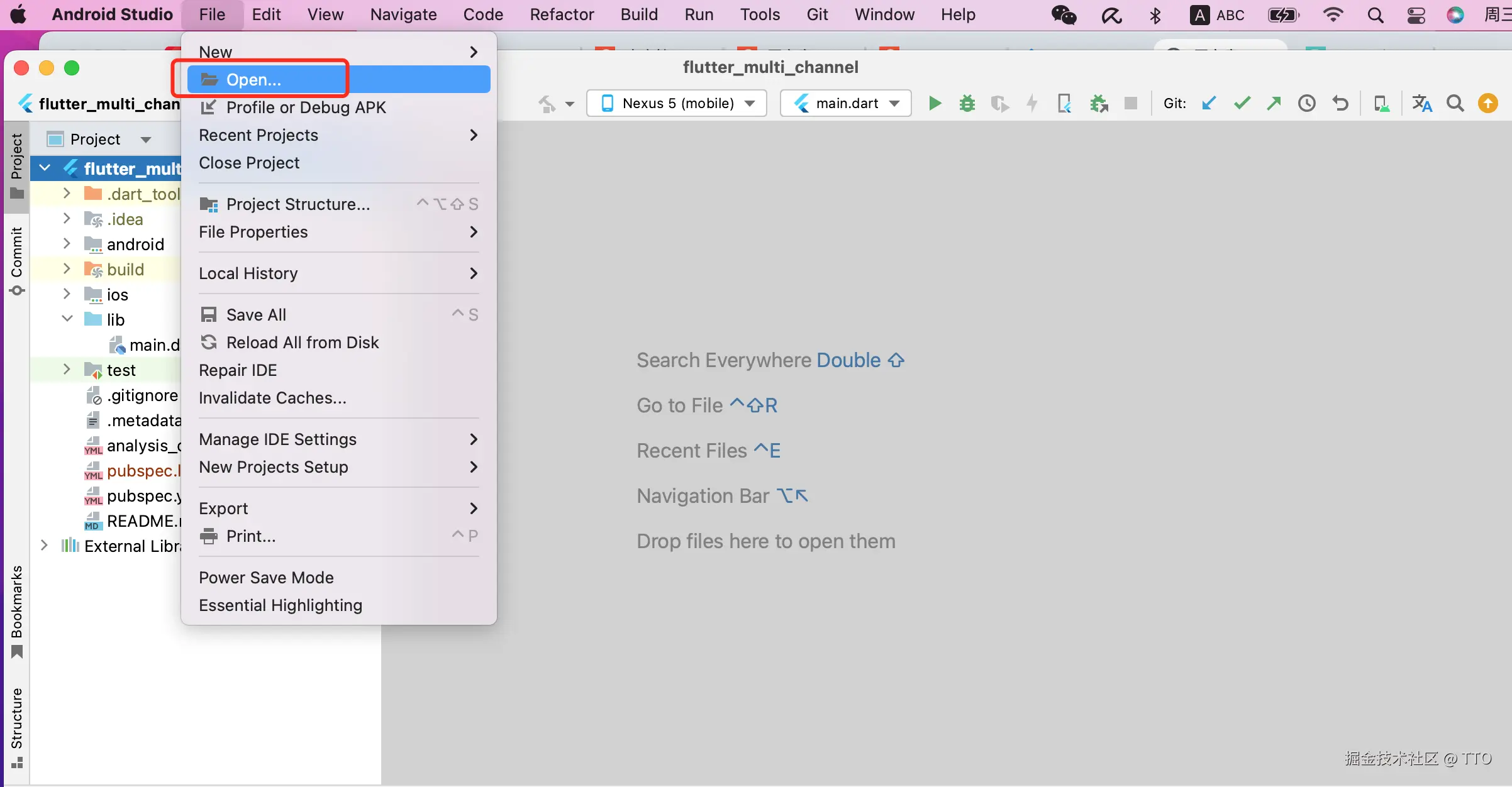Toggle the Bookmarks tool window
This screenshot has height=787, width=1512.
tap(17, 610)
